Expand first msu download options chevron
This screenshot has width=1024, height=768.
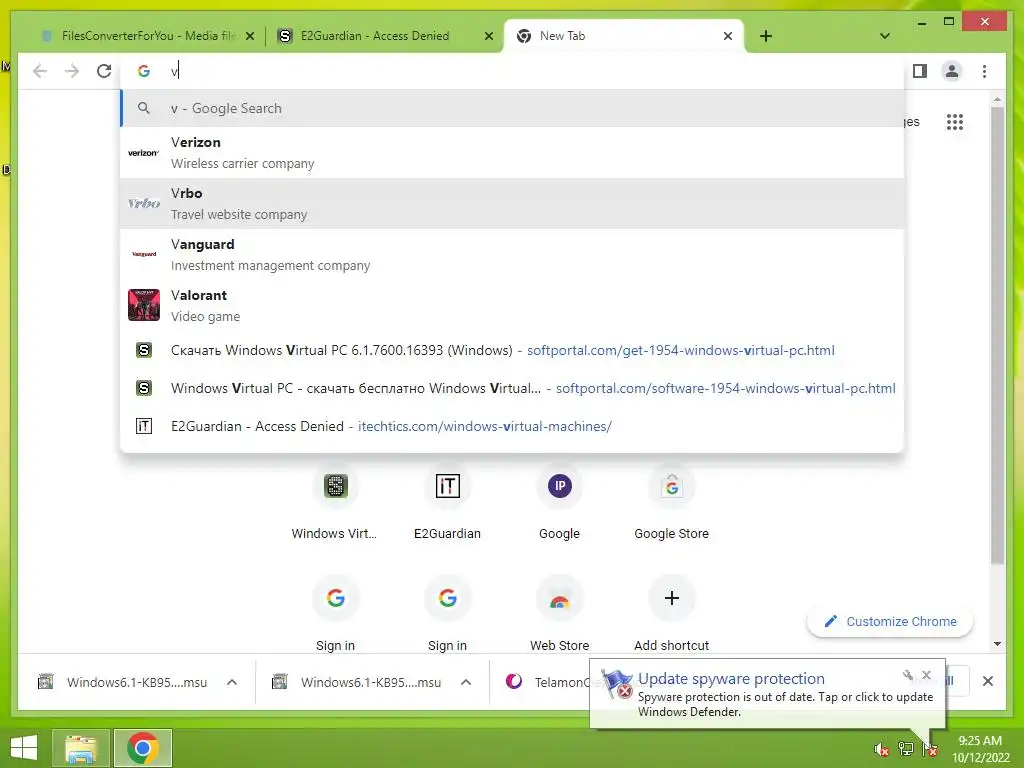tap(232, 682)
